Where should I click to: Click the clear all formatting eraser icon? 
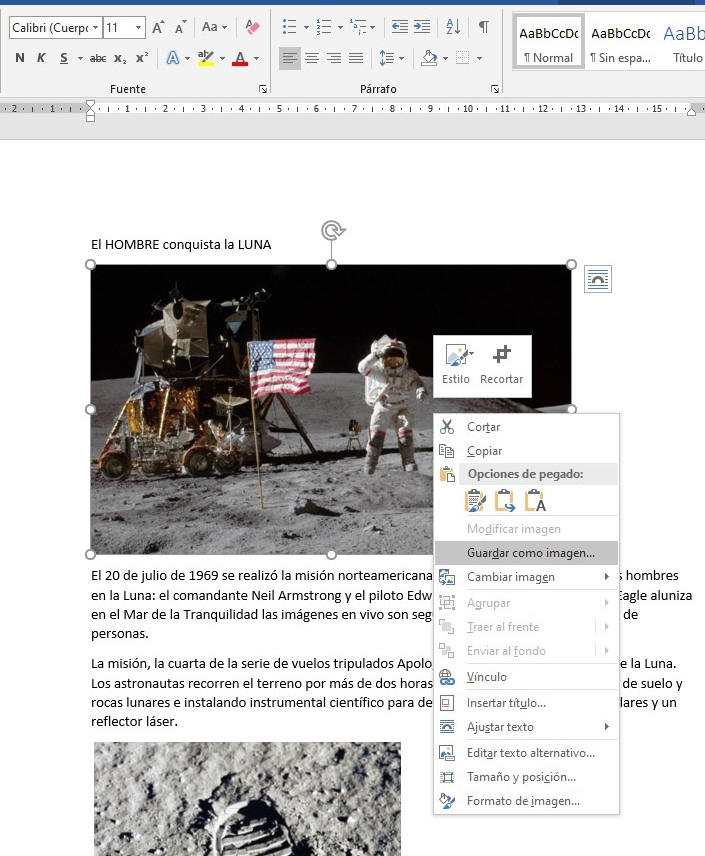click(252, 27)
